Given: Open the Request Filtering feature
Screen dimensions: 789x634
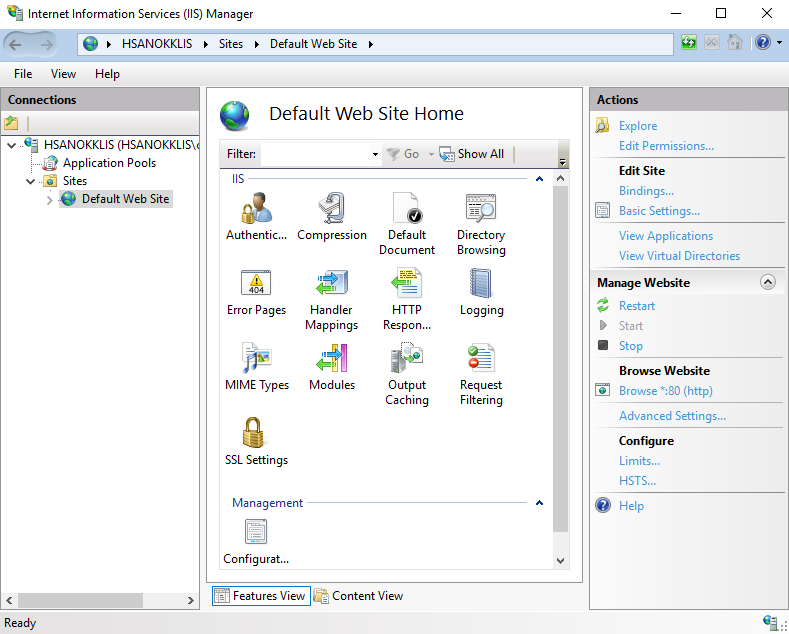Looking at the screenshot, I should coord(481,374).
